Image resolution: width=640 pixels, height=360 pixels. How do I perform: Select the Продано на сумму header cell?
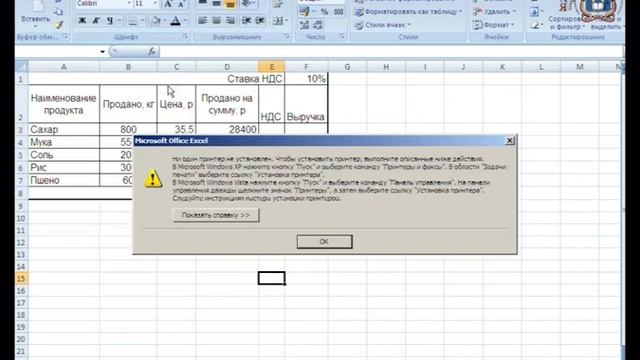(227, 104)
